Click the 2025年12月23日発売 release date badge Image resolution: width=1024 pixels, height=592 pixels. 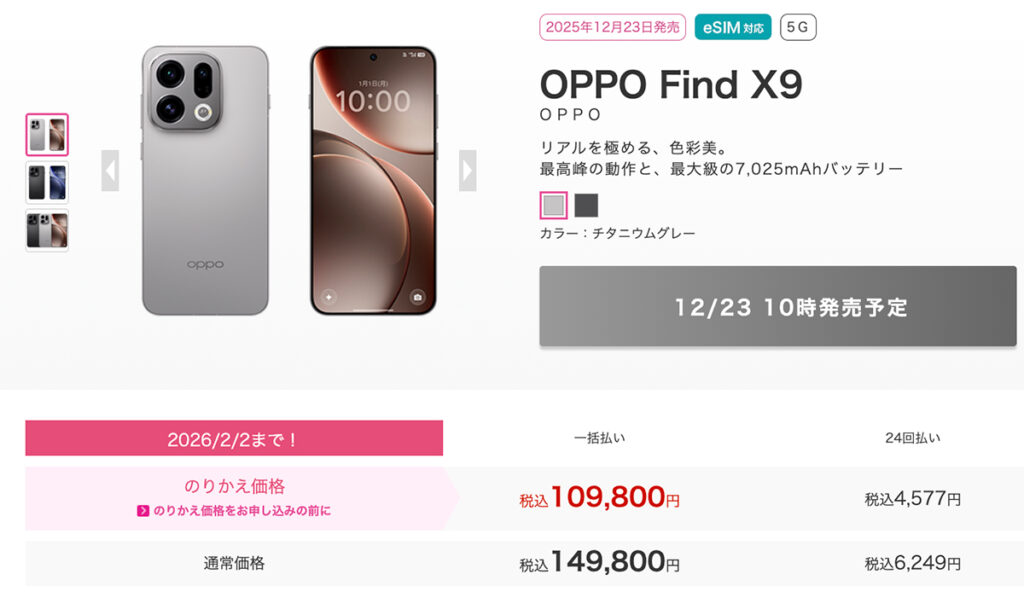click(612, 27)
